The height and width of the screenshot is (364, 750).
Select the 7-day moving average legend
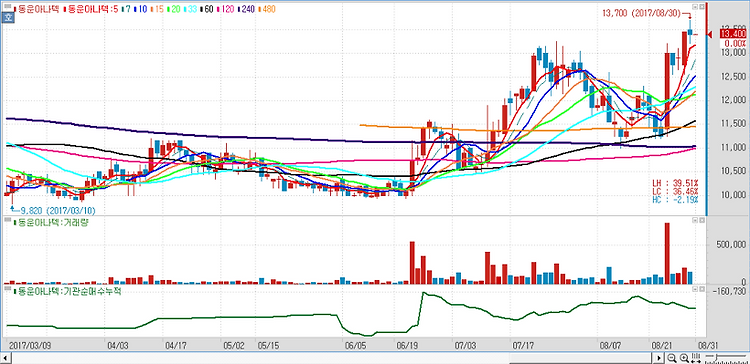coord(126,9)
